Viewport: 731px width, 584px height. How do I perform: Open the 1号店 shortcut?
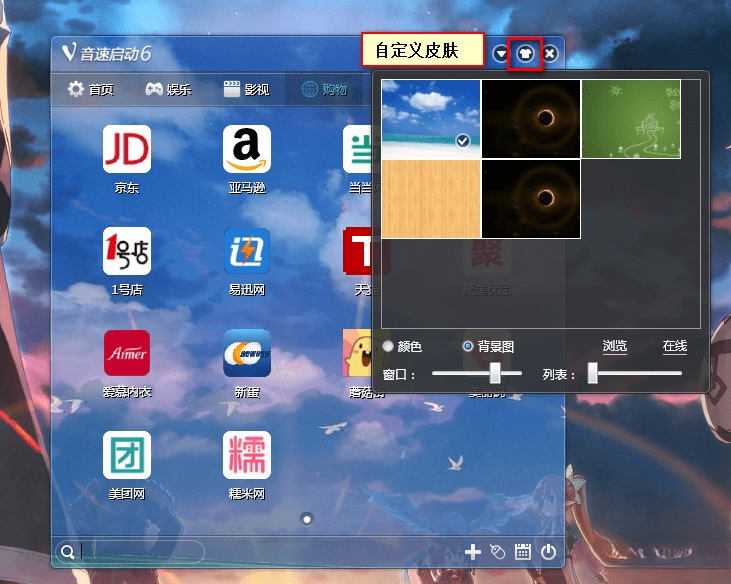tap(127, 251)
